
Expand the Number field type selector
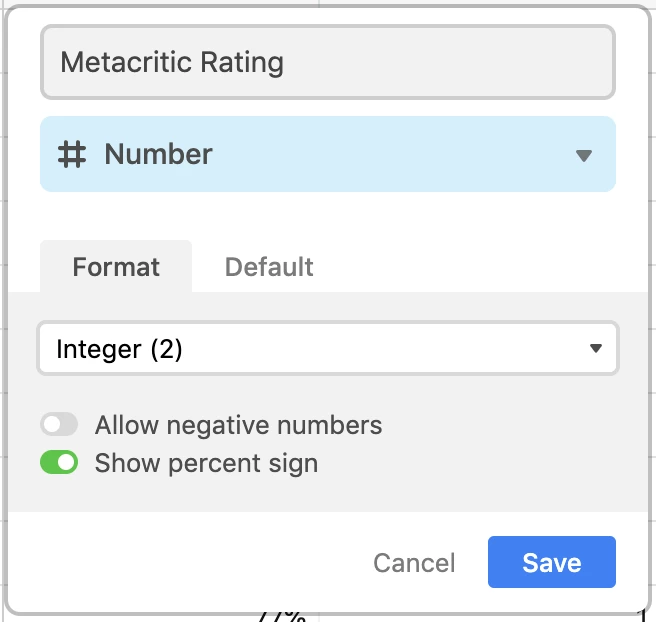[328, 154]
